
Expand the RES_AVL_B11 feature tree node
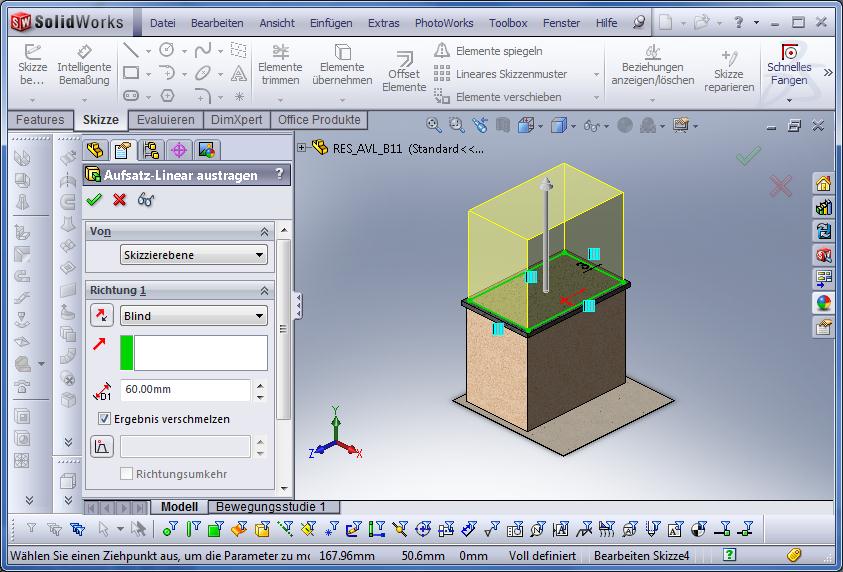[302, 148]
